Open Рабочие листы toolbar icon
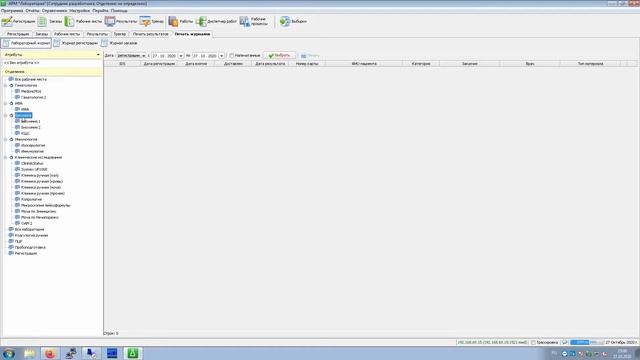 tap(69, 21)
